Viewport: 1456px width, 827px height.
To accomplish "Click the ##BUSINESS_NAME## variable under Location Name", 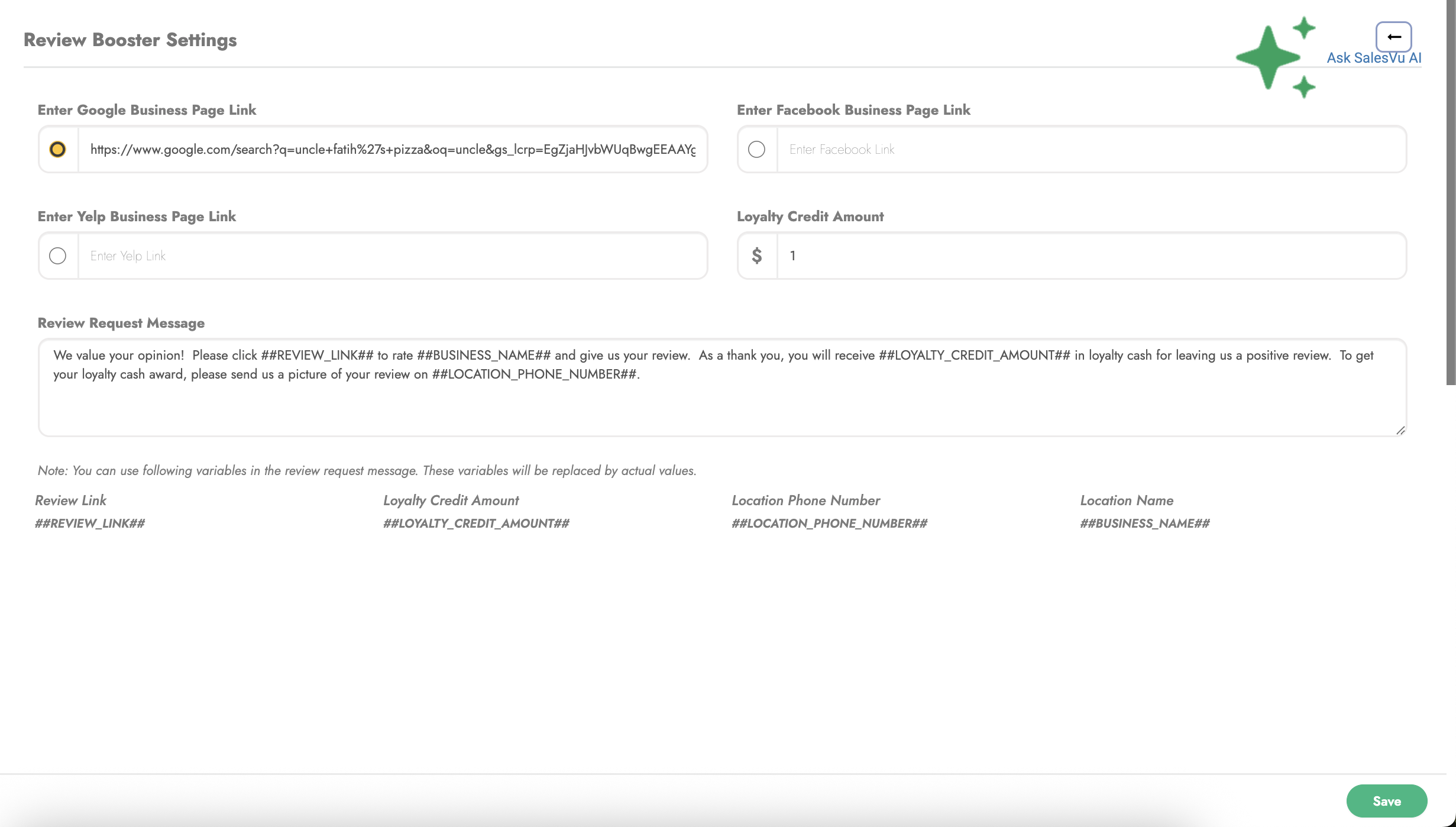I will (x=1144, y=524).
